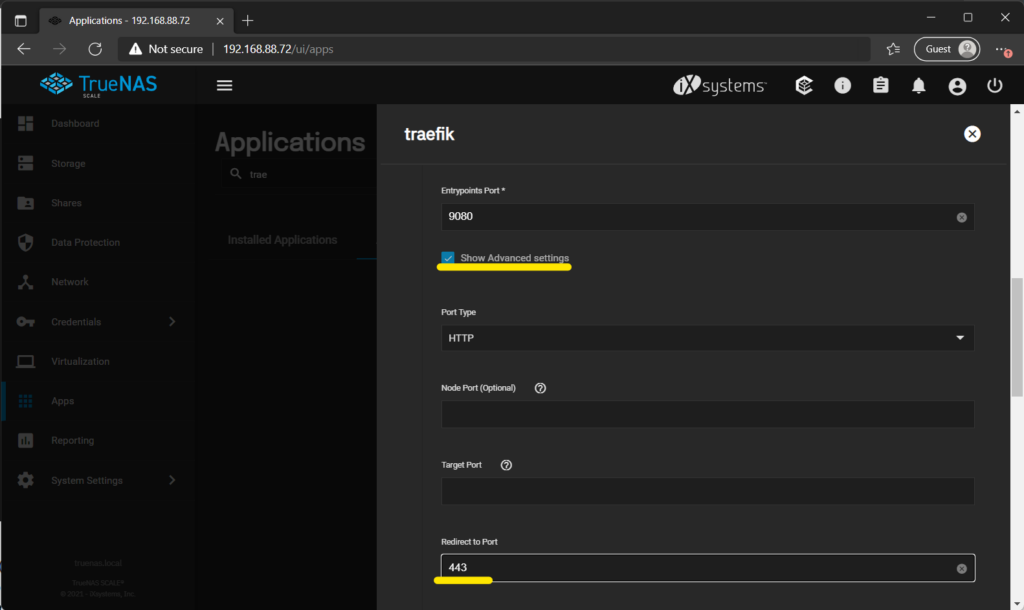1024x610 pixels.
Task: Click the Not secure warning
Action: [x=166, y=49]
